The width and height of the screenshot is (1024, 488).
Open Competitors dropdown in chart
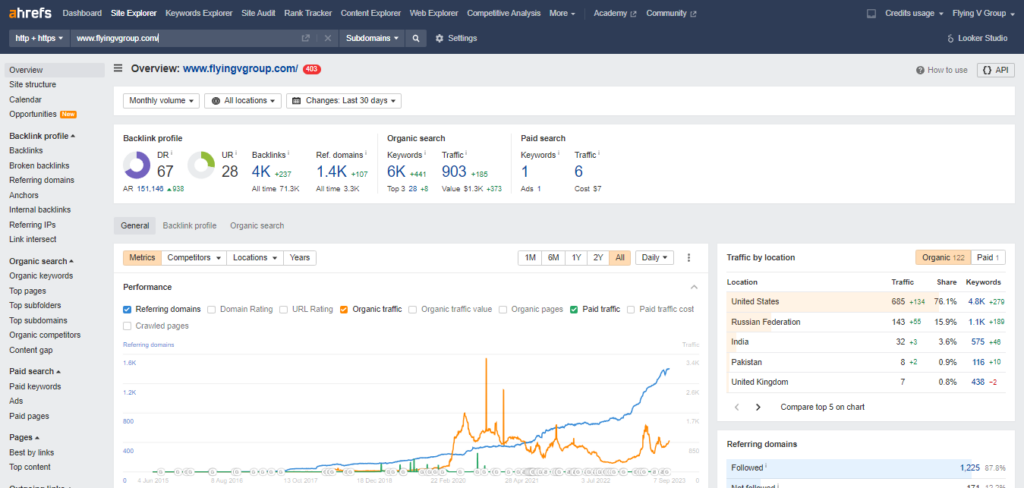[x=194, y=258]
